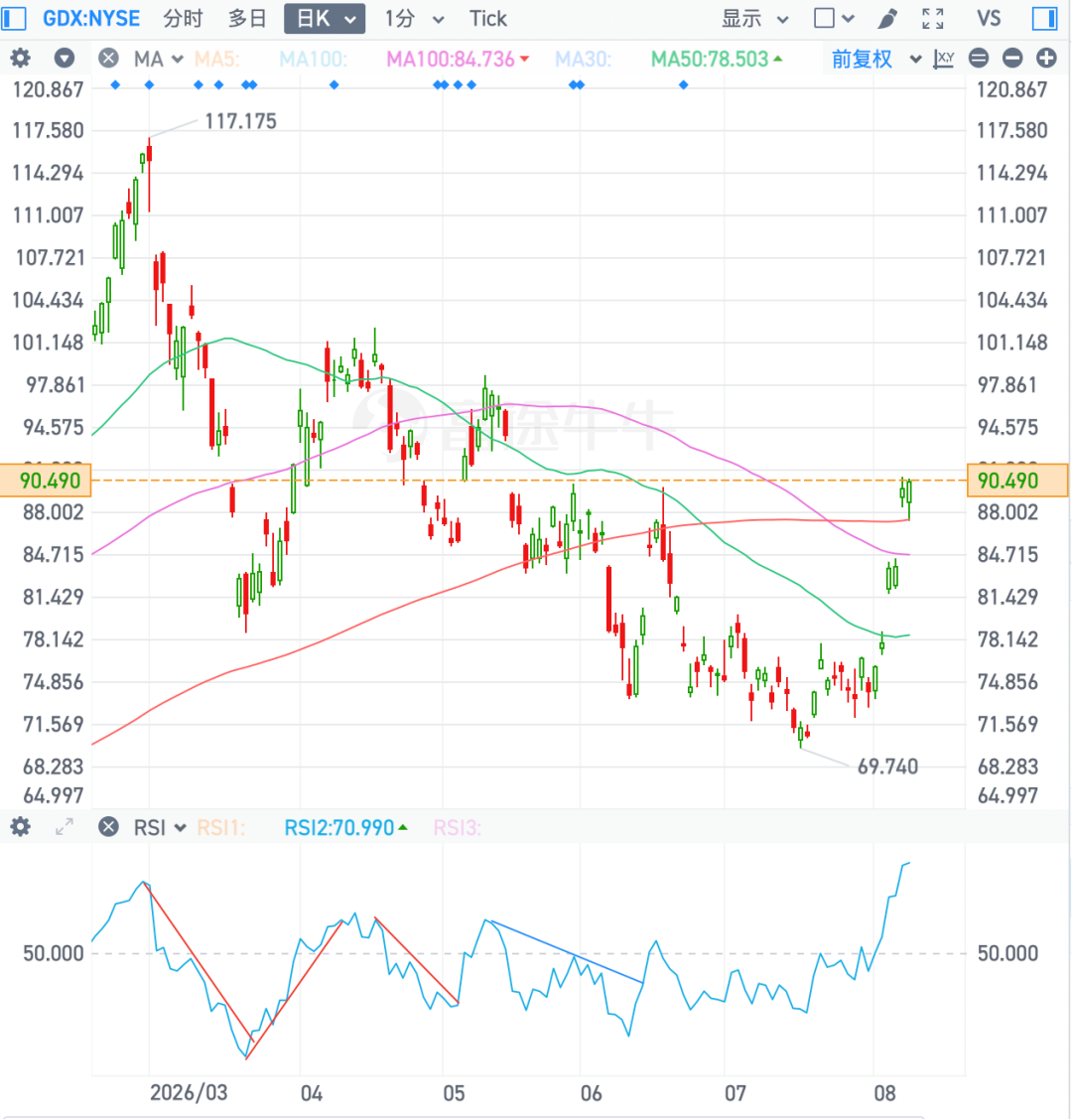Click the right 90.490 current price tag
Viewport: 1072px width, 1120px height.
point(1017,480)
